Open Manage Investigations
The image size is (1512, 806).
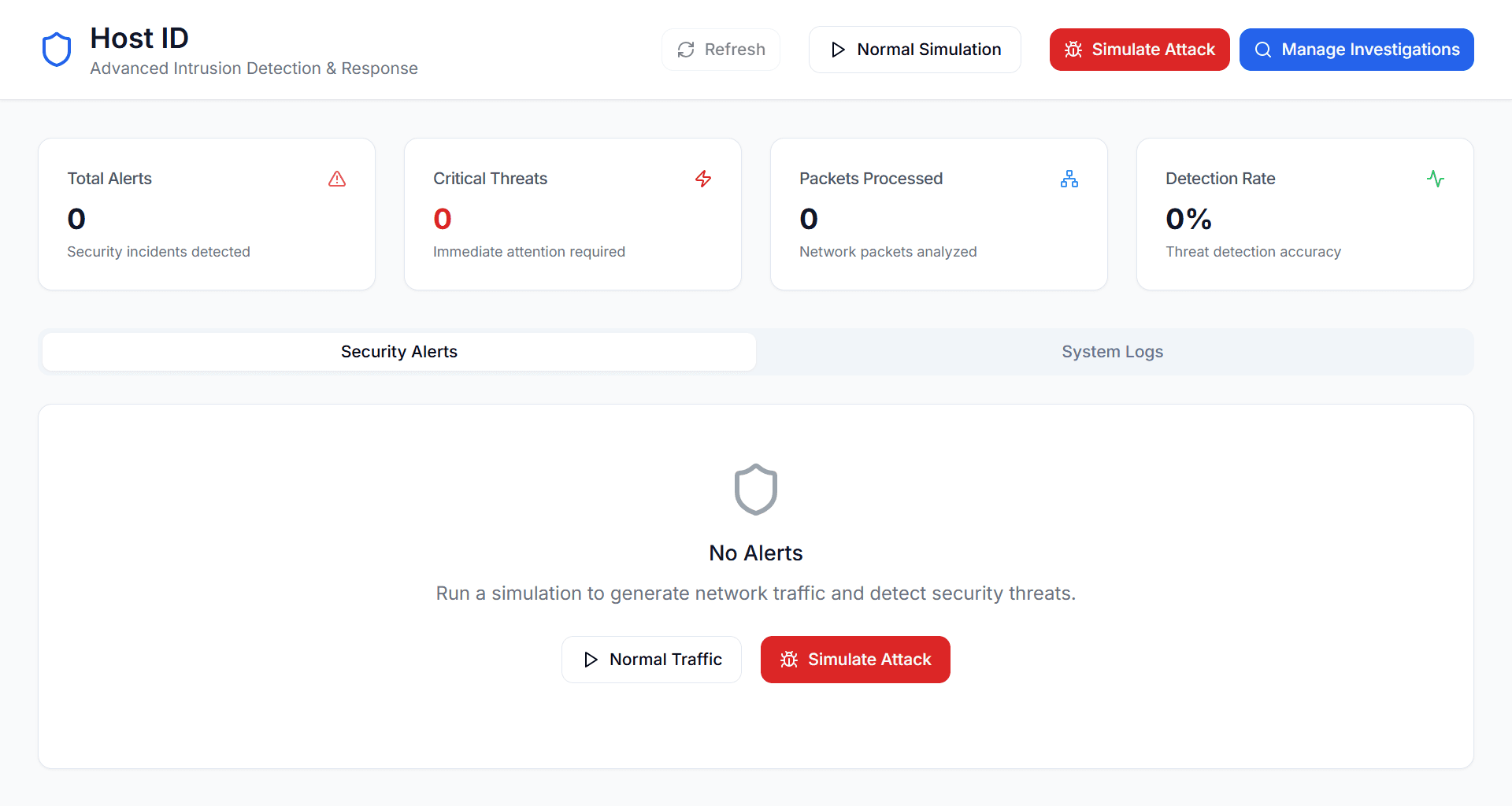tap(1356, 50)
